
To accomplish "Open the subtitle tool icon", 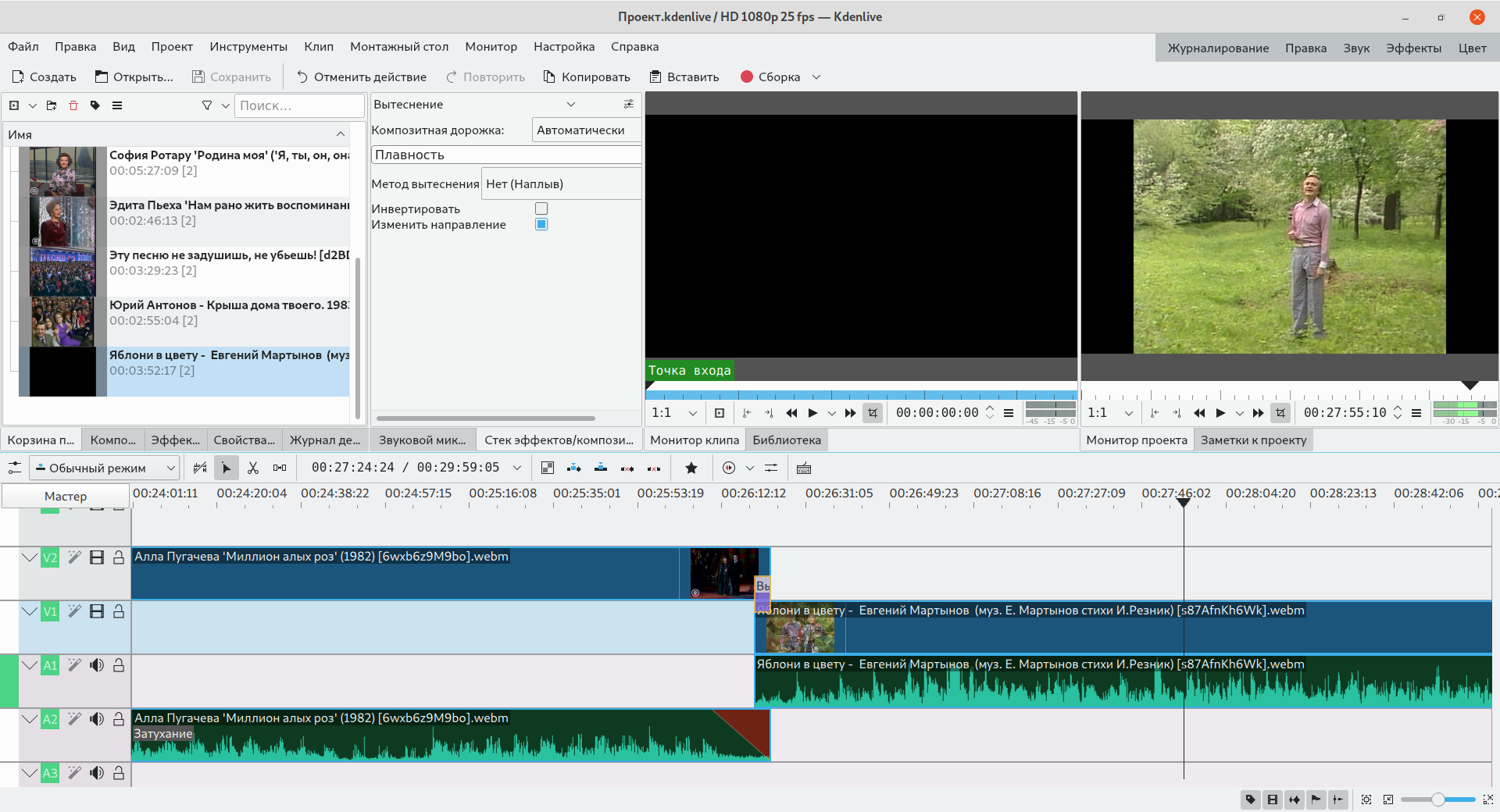I will pyautogui.click(x=804, y=468).
